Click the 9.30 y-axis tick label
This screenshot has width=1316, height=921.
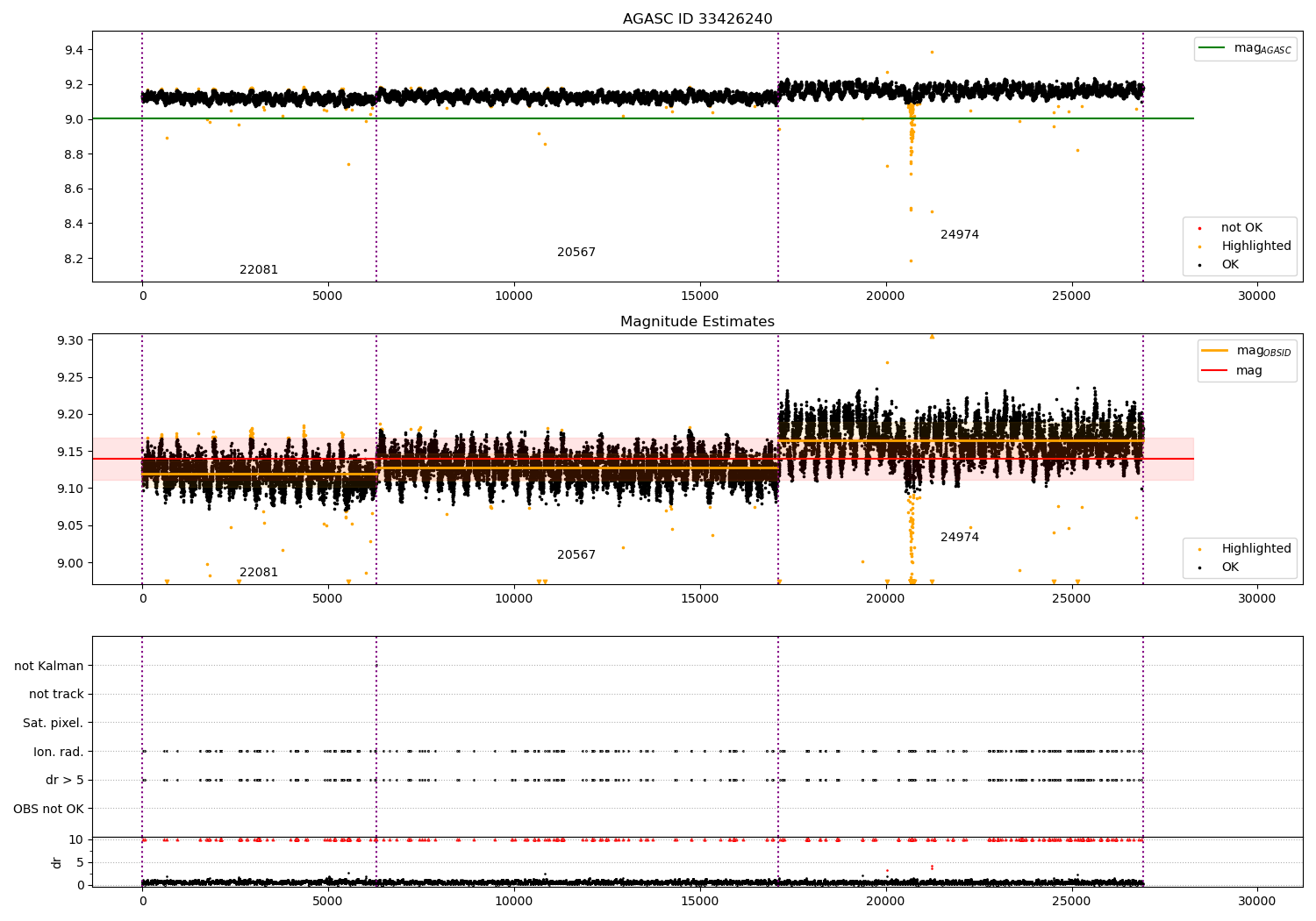[x=70, y=341]
